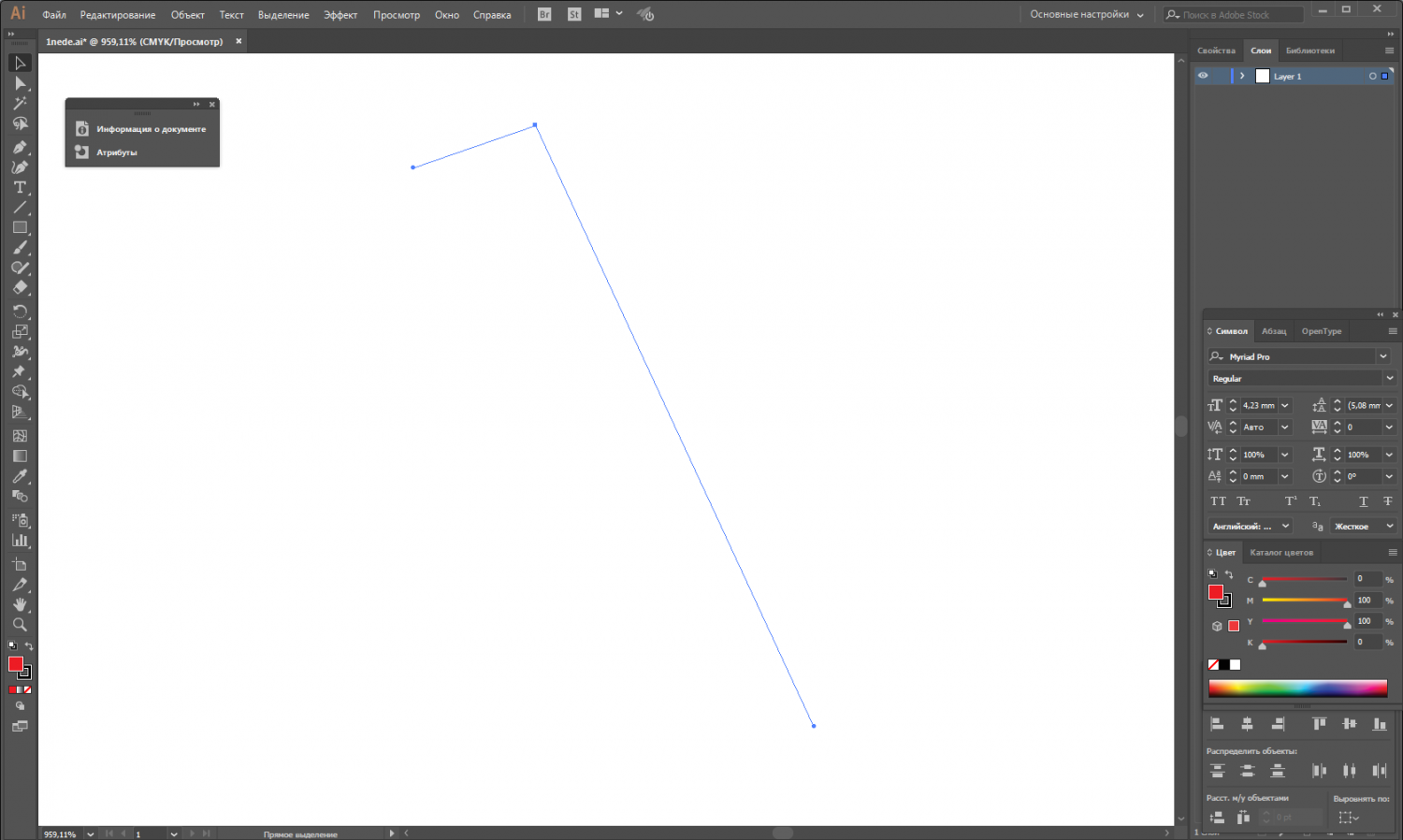Select the Type tool
The width and height of the screenshot is (1403, 840).
[x=20, y=187]
